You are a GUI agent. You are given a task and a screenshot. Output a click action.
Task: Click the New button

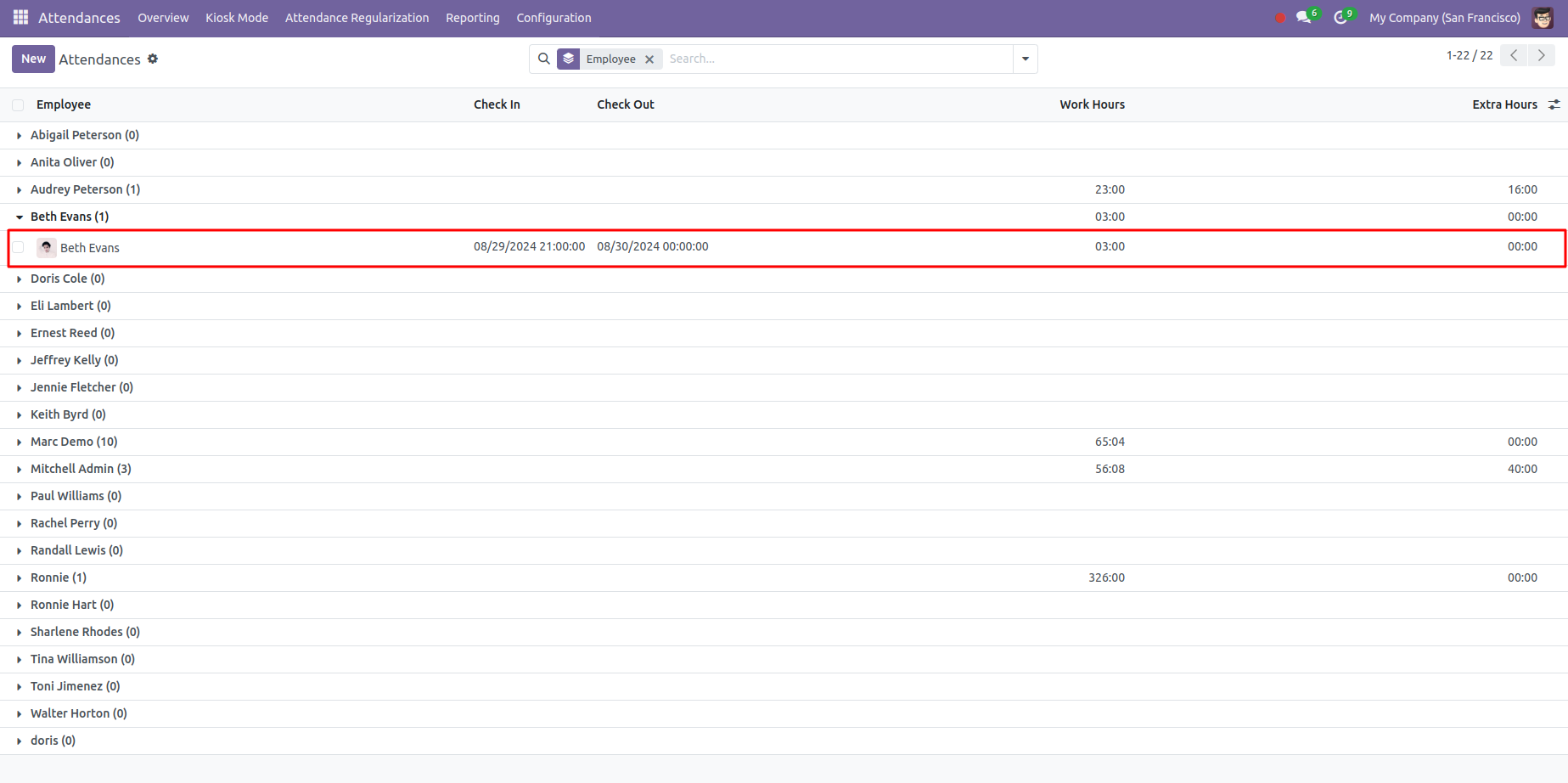(33, 59)
